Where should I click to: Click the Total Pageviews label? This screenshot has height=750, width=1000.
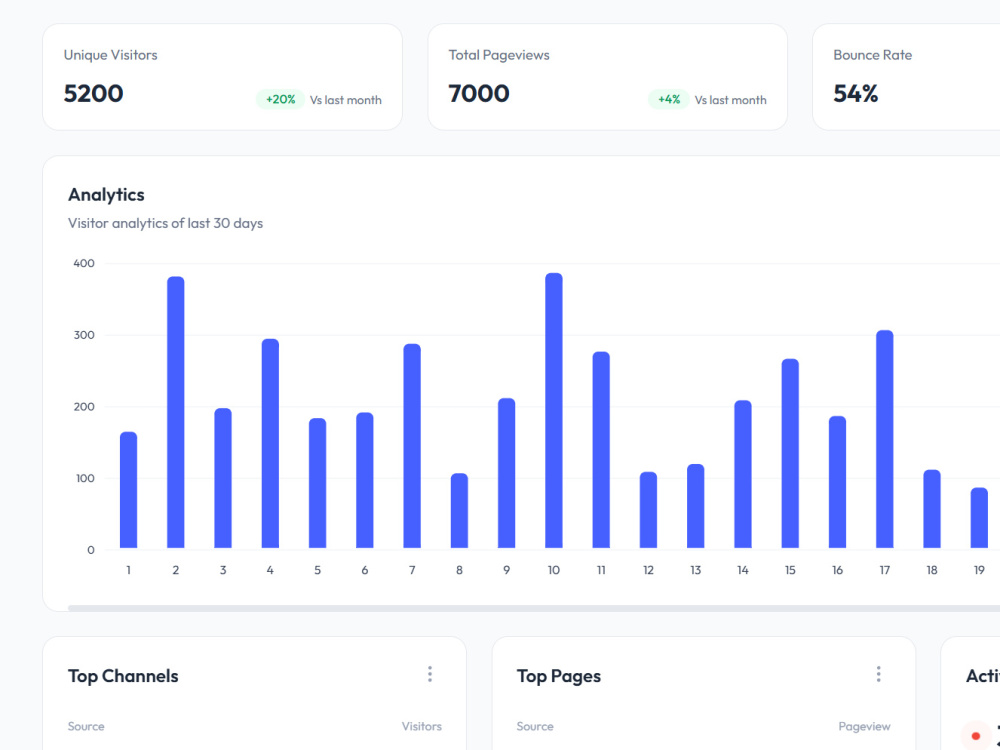tap(499, 55)
